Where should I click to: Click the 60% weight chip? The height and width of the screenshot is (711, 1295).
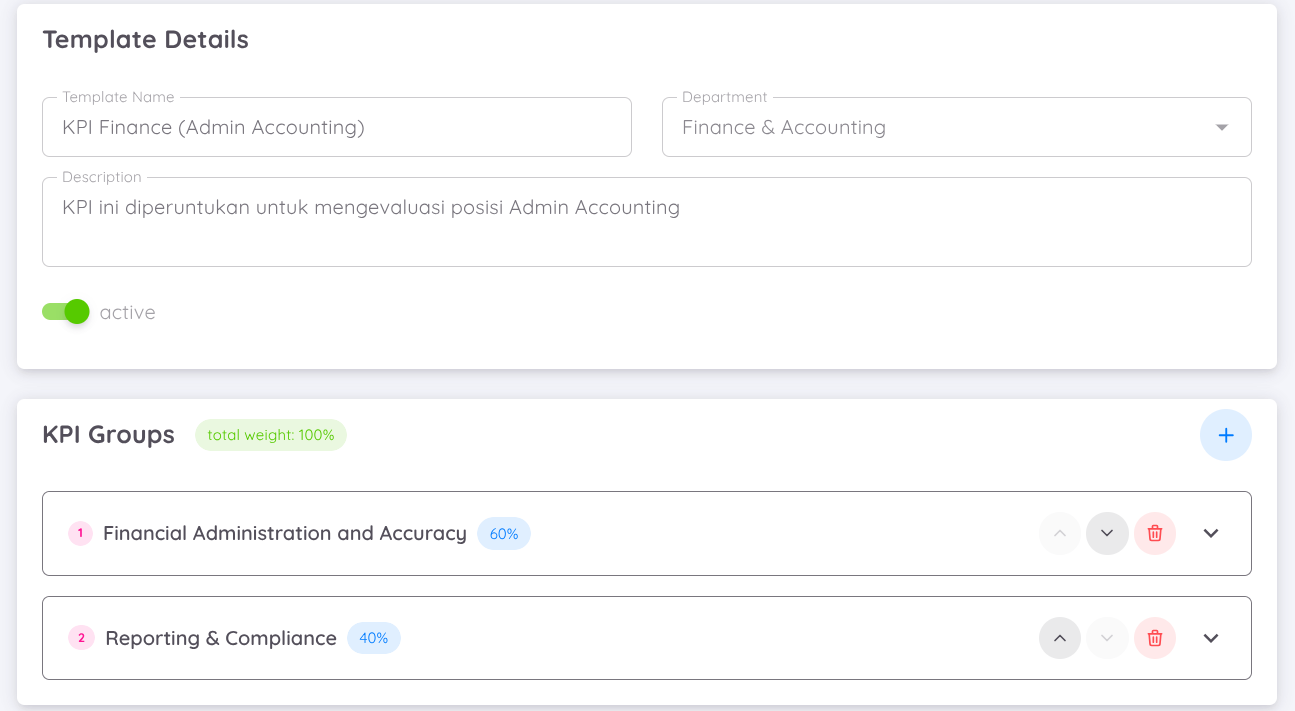504,534
